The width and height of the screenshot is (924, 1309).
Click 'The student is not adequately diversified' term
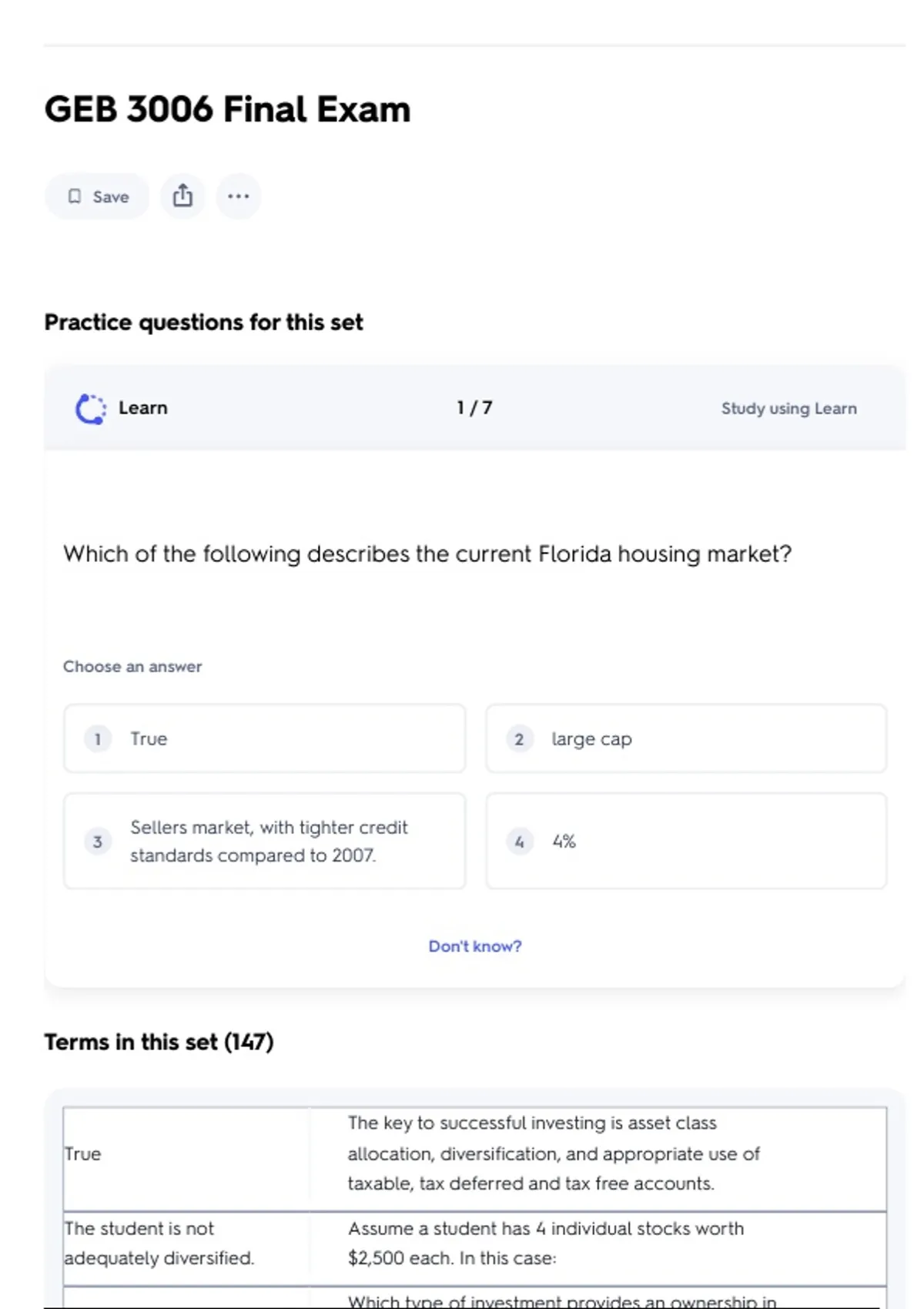(x=159, y=1243)
